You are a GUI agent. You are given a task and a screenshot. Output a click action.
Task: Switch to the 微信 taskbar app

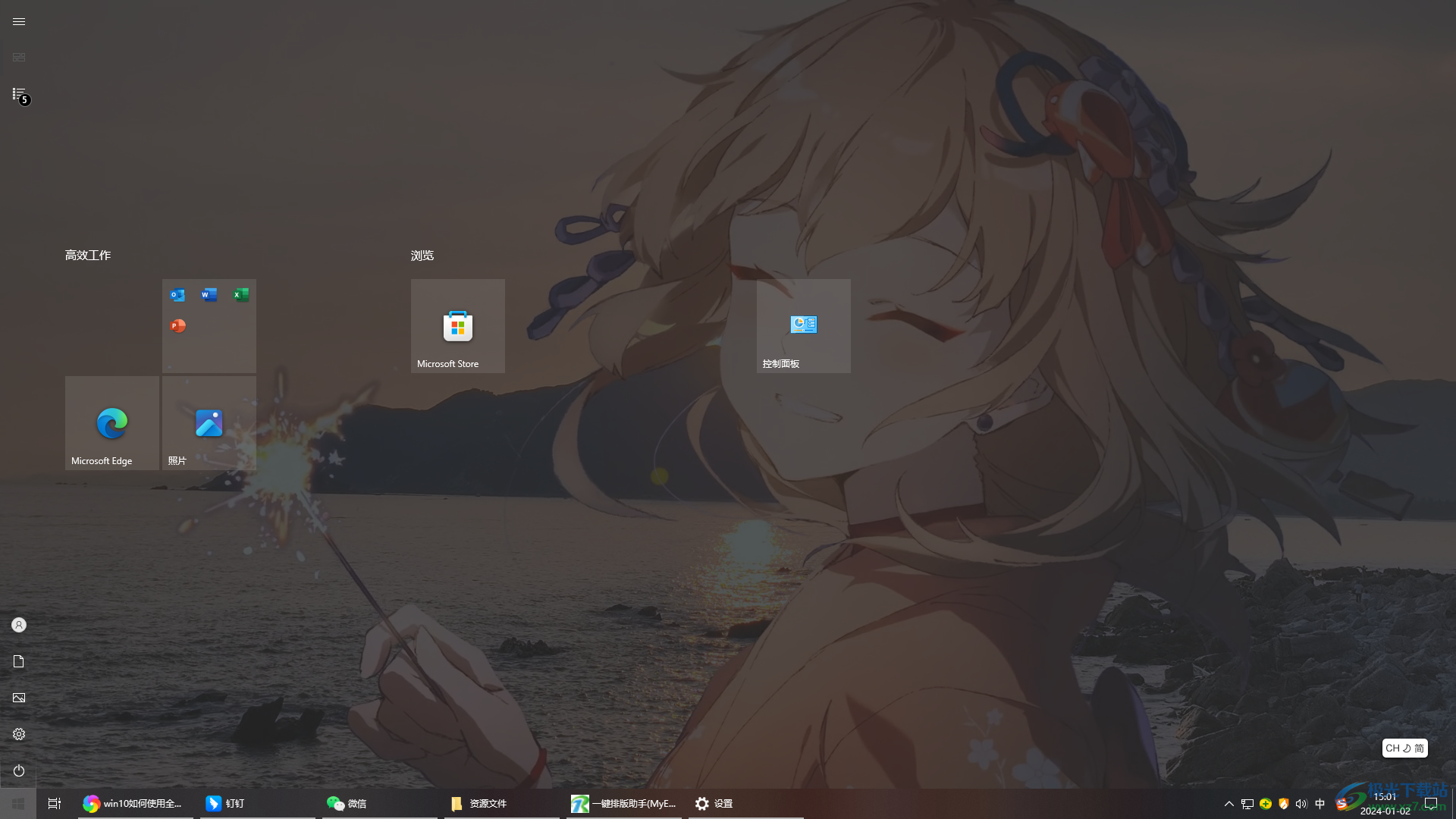pyautogui.click(x=380, y=804)
